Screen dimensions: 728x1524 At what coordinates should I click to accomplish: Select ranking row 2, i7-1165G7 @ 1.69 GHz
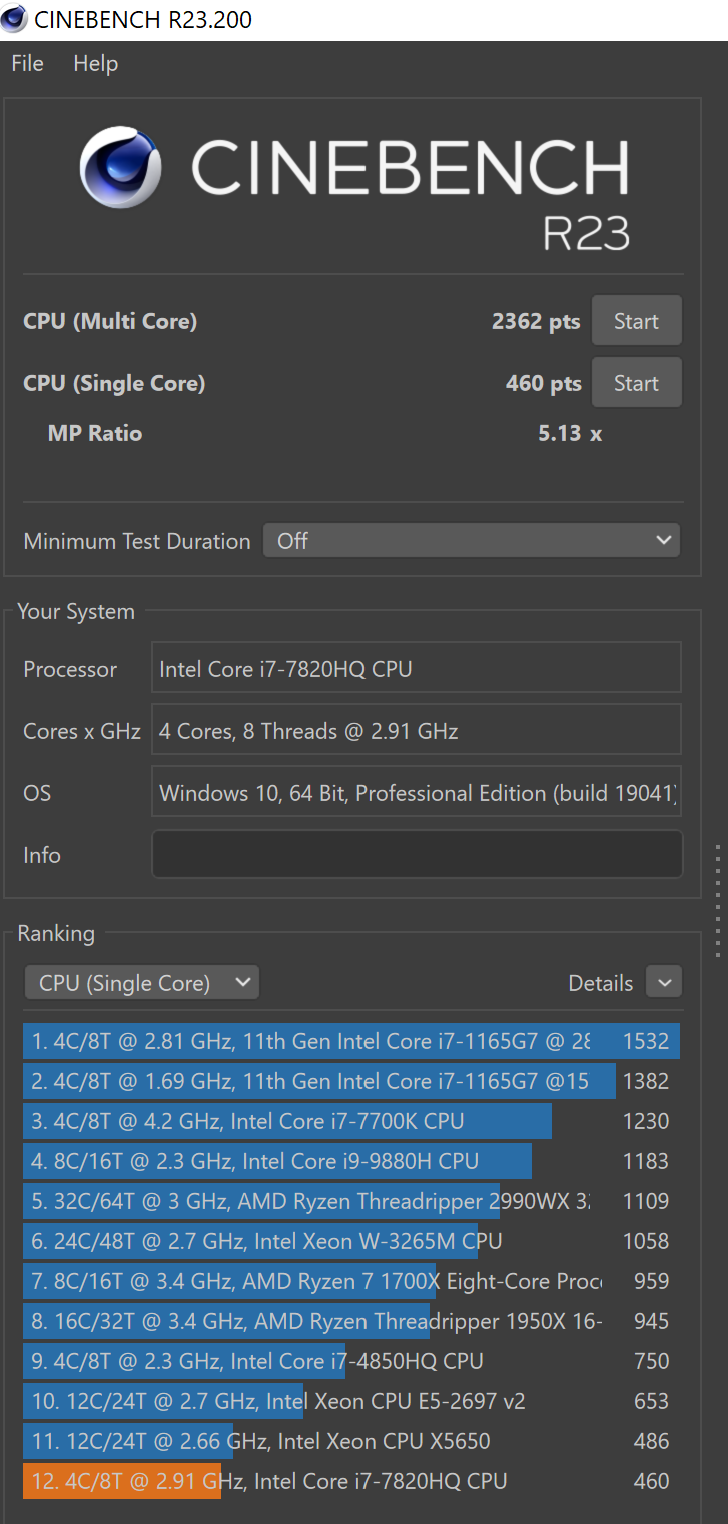pos(352,1081)
